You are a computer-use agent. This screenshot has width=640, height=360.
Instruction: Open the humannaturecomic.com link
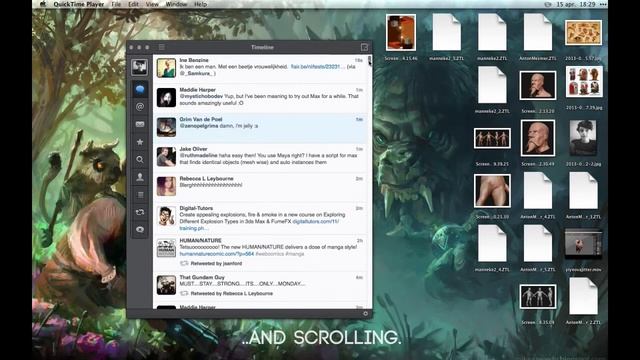(217, 254)
